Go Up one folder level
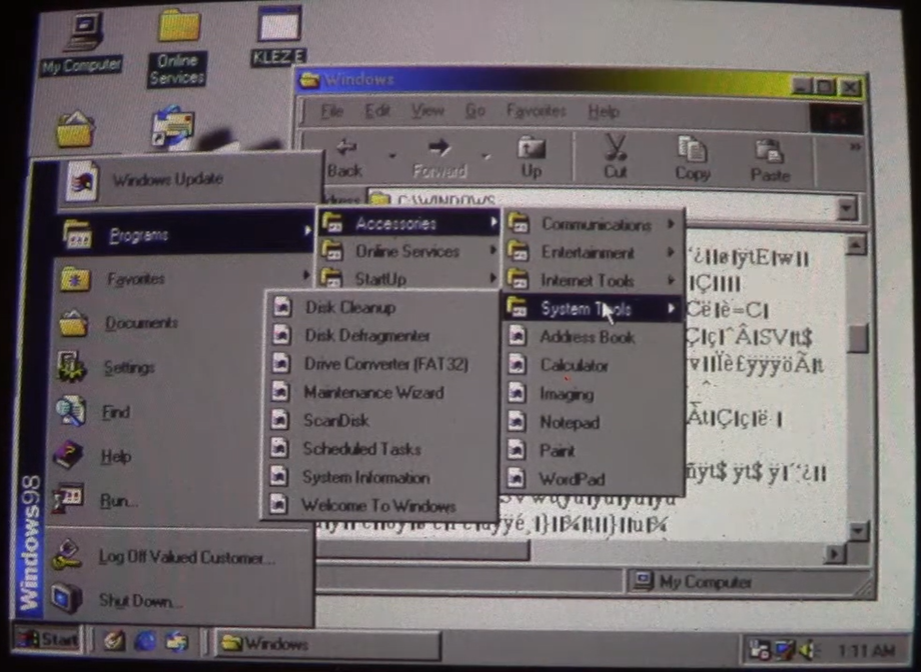 pyautogui.click(x=531, y=157)
